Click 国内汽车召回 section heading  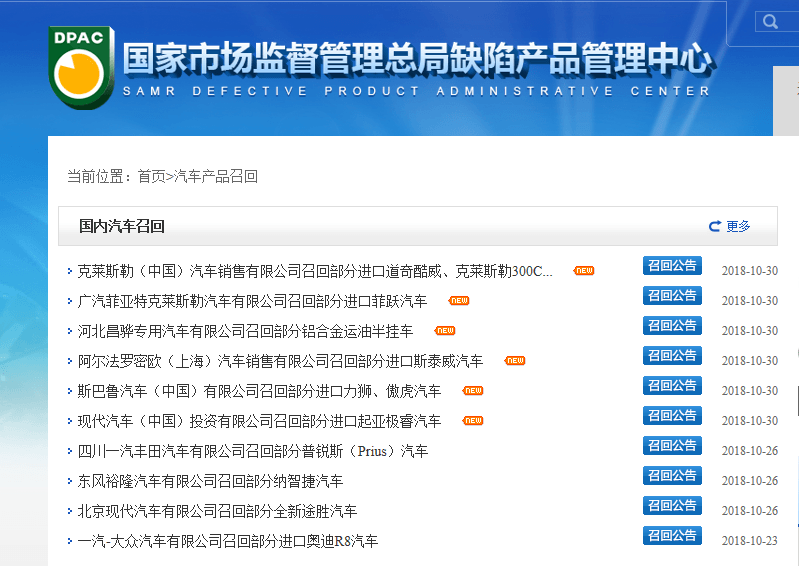click(x=122, y=226)
